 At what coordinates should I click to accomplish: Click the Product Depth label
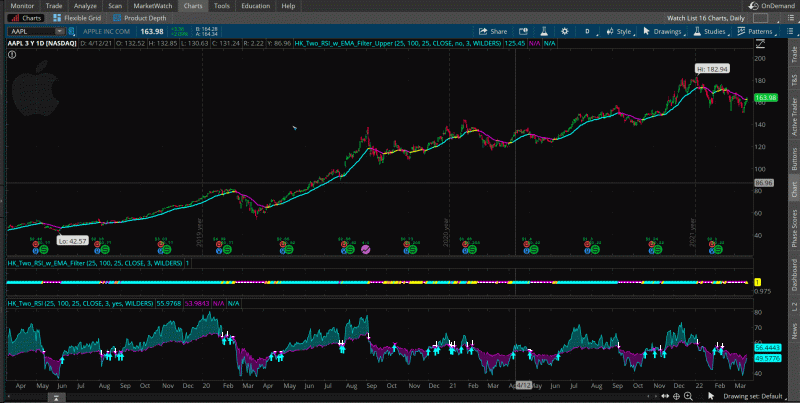click(x=145, y=18)
